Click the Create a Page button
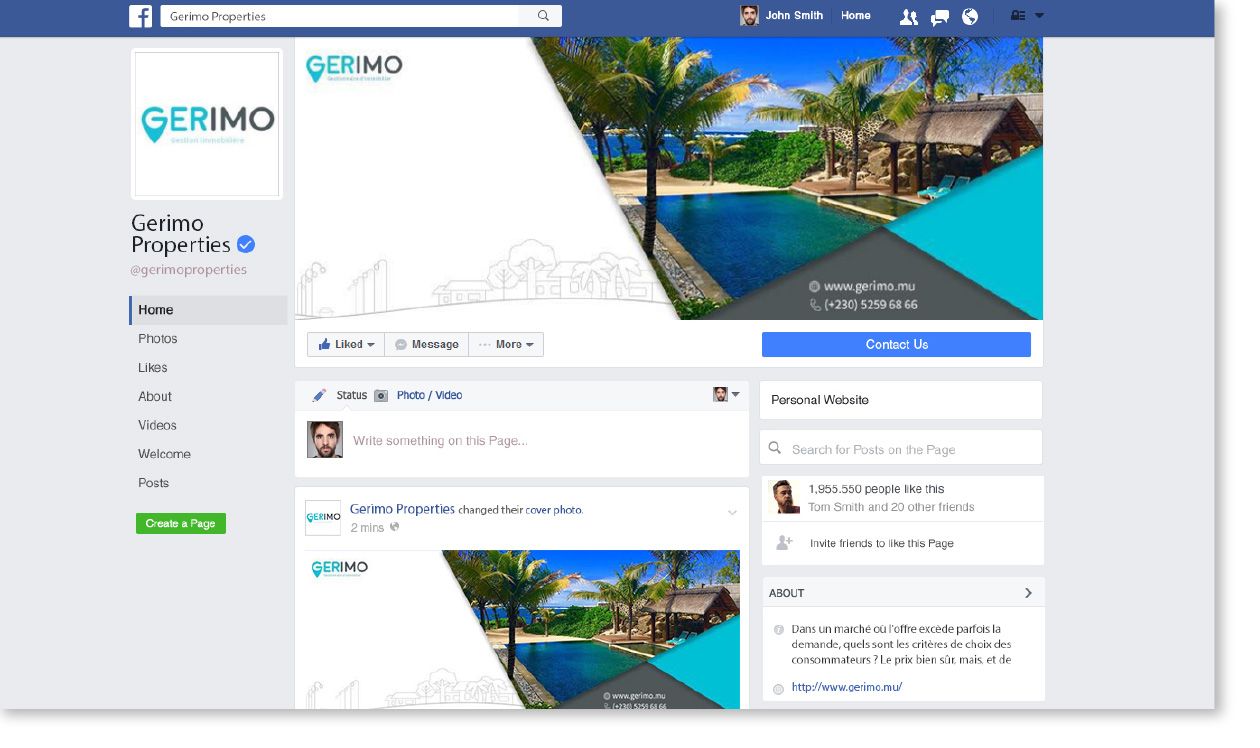Image resolution: width=1260 pixels, height=748 pixels. pos(181,523)
